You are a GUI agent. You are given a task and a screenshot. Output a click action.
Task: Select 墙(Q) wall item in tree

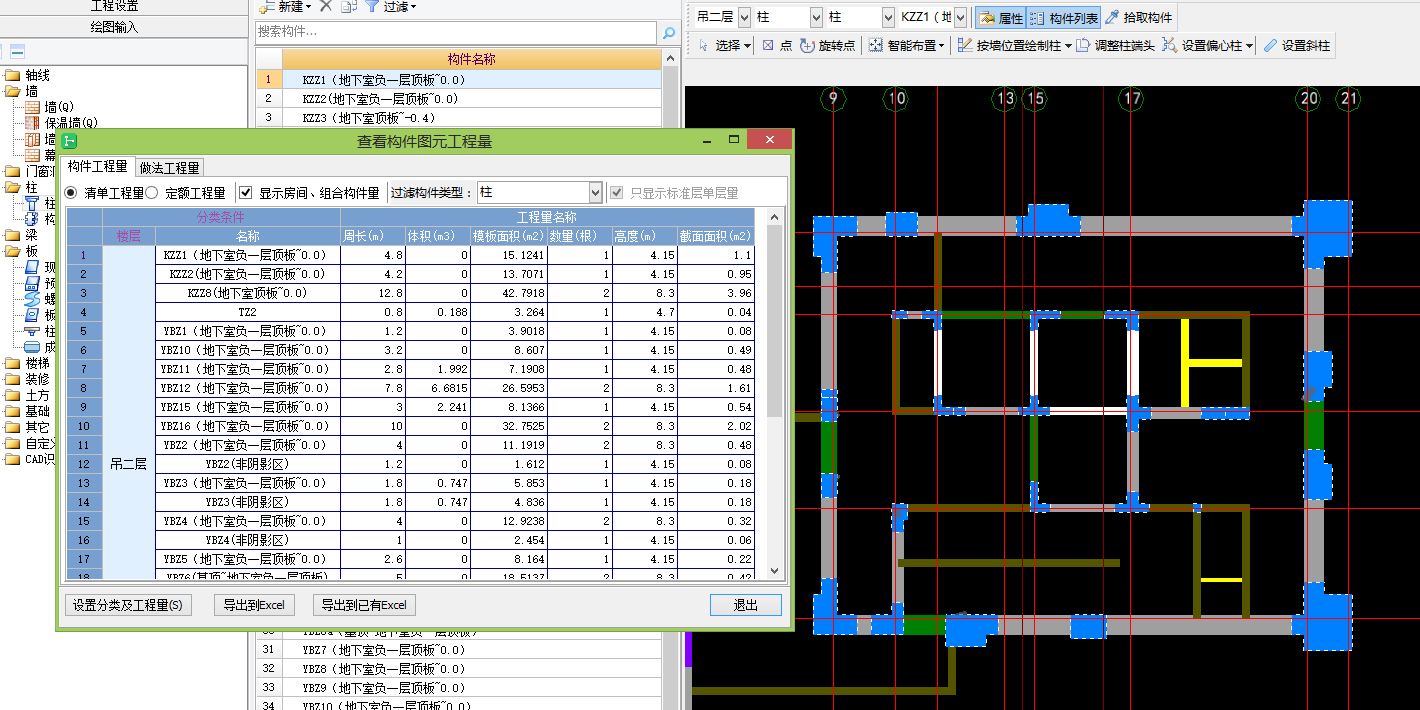tap(49, 107)
